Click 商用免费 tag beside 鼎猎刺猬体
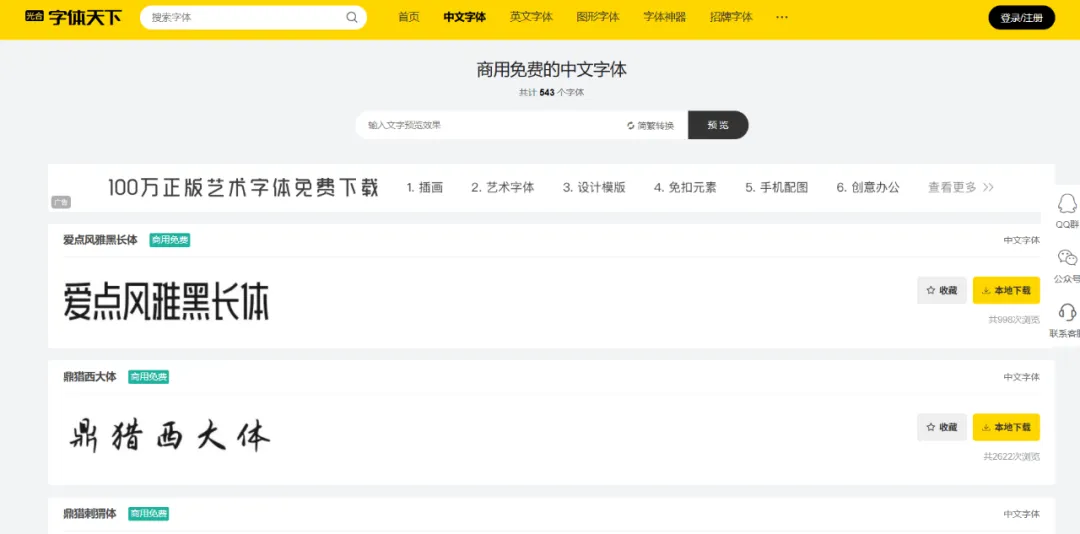Screen dimensions: 1080x534 (148, 513)
